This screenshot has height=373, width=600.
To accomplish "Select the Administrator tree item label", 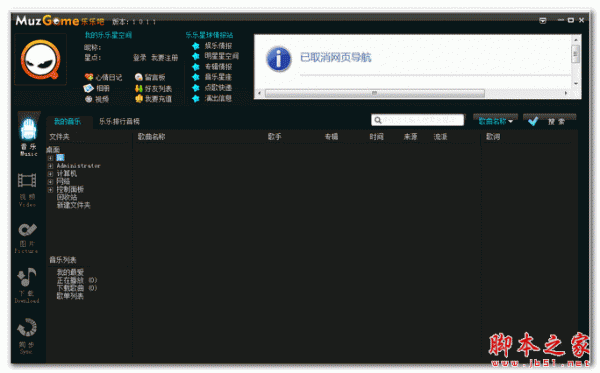I will 78,166.
